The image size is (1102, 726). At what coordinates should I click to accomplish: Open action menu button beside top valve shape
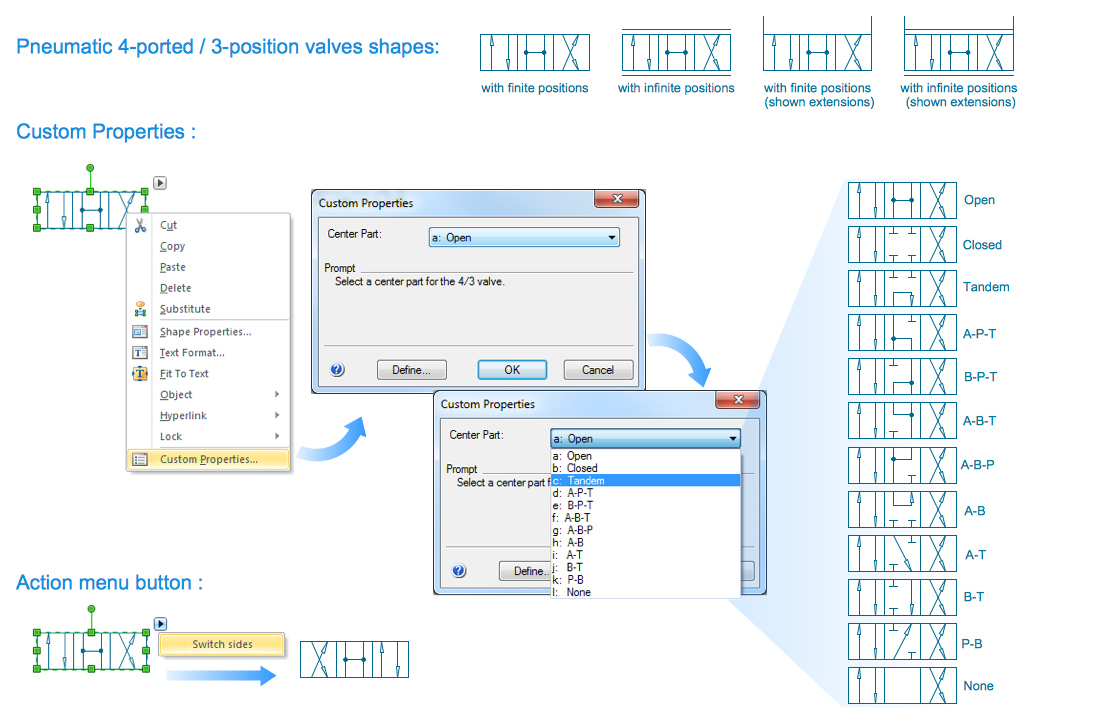(x=160, y=183)
